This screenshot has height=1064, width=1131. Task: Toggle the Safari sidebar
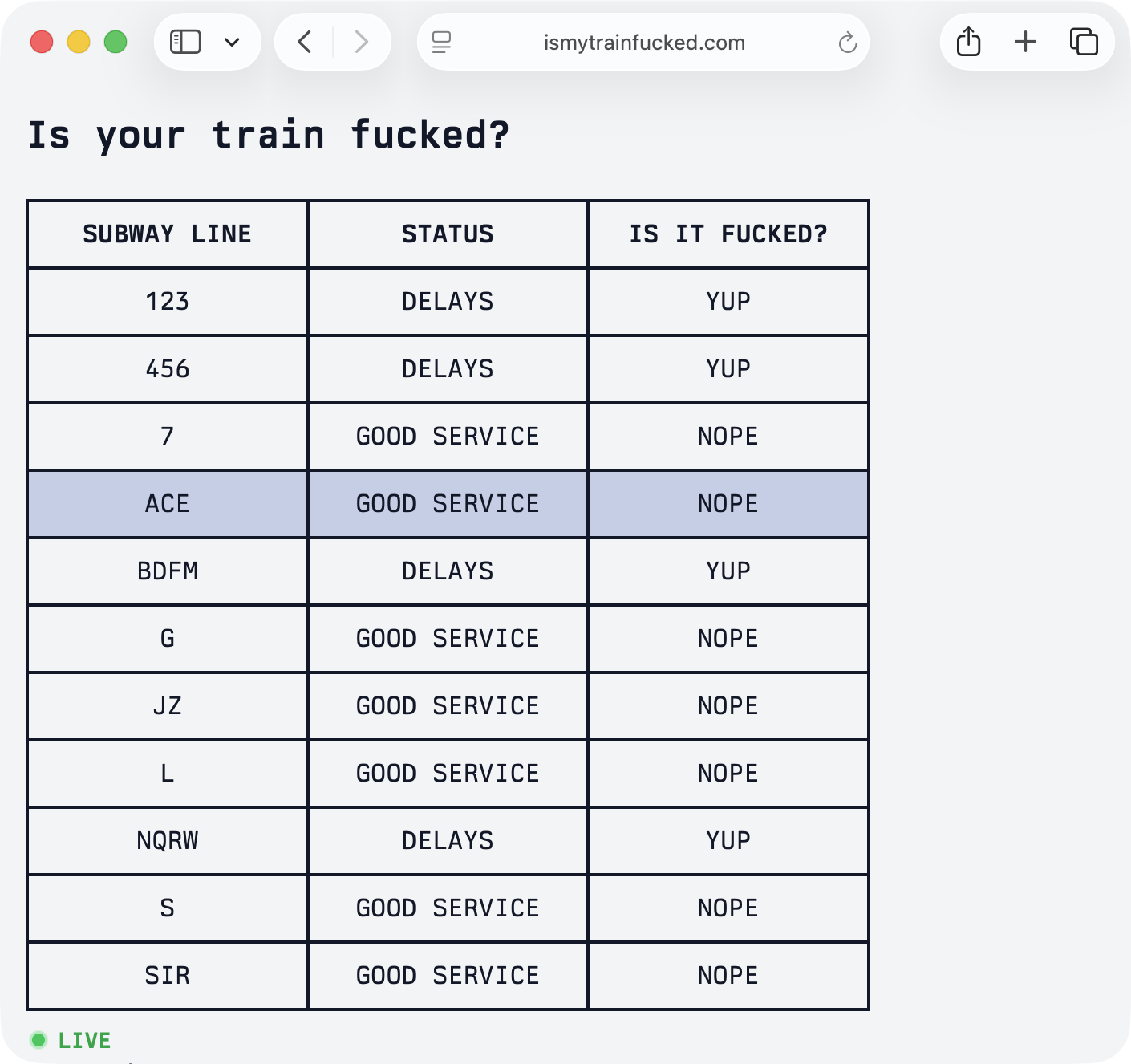[185, 42]
